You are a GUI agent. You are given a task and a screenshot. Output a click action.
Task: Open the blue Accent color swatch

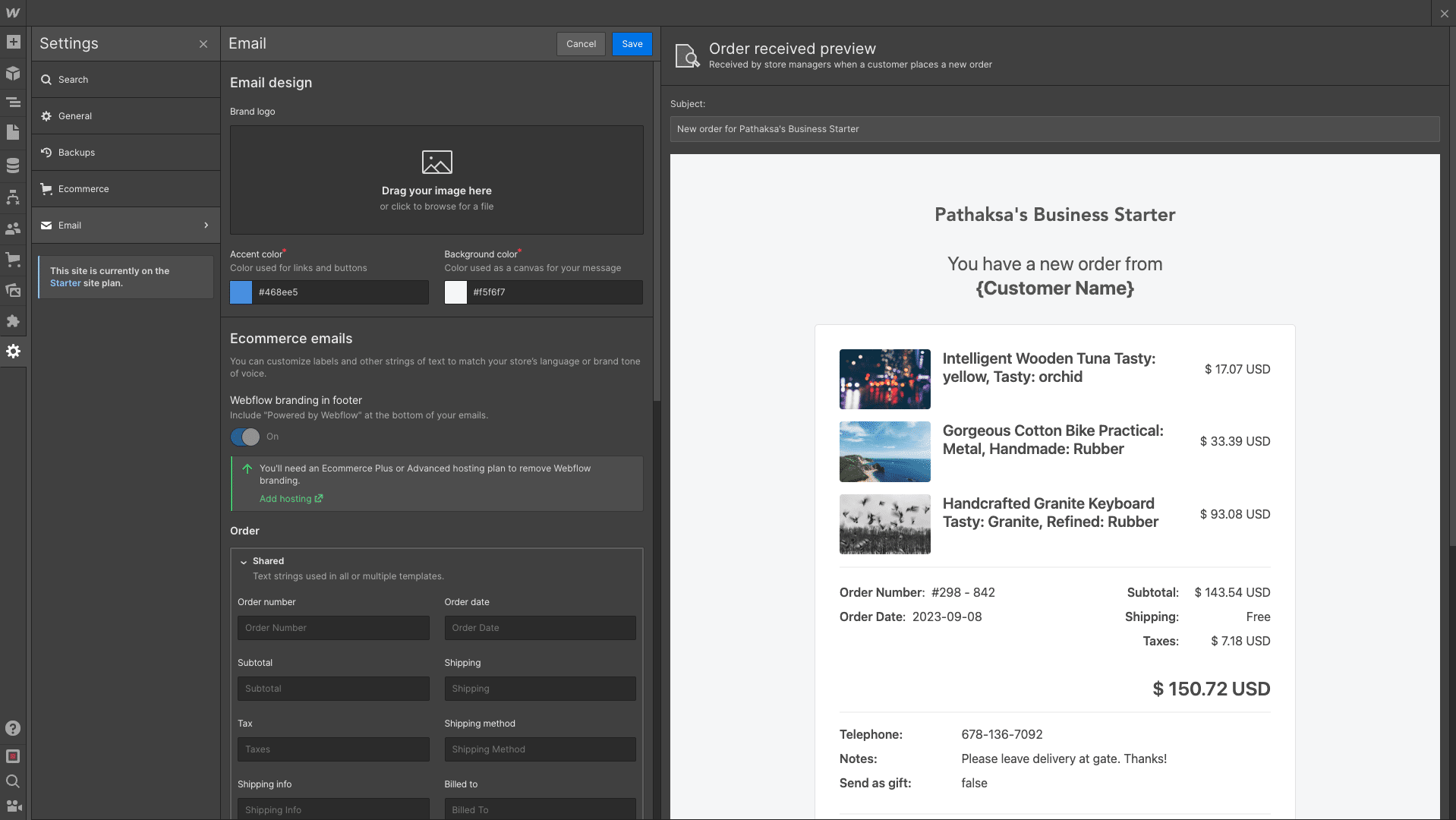[241, 292]
